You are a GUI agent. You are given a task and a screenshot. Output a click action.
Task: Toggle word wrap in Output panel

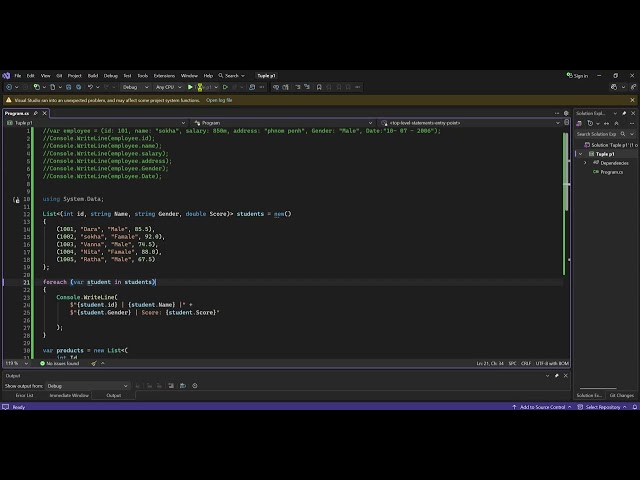[183, 386]
